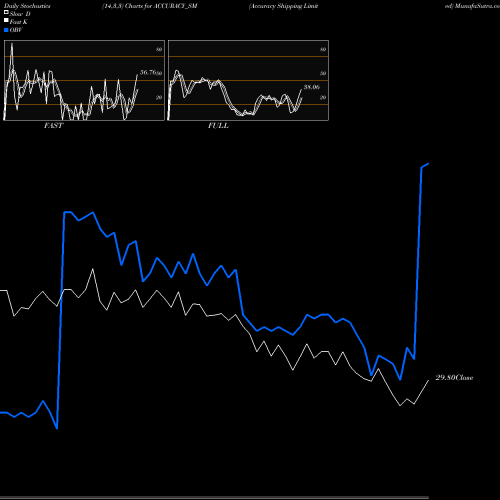This screenshot has height=500, width=500.
Task: Click the FAST chart label
Action: [53, 126]
